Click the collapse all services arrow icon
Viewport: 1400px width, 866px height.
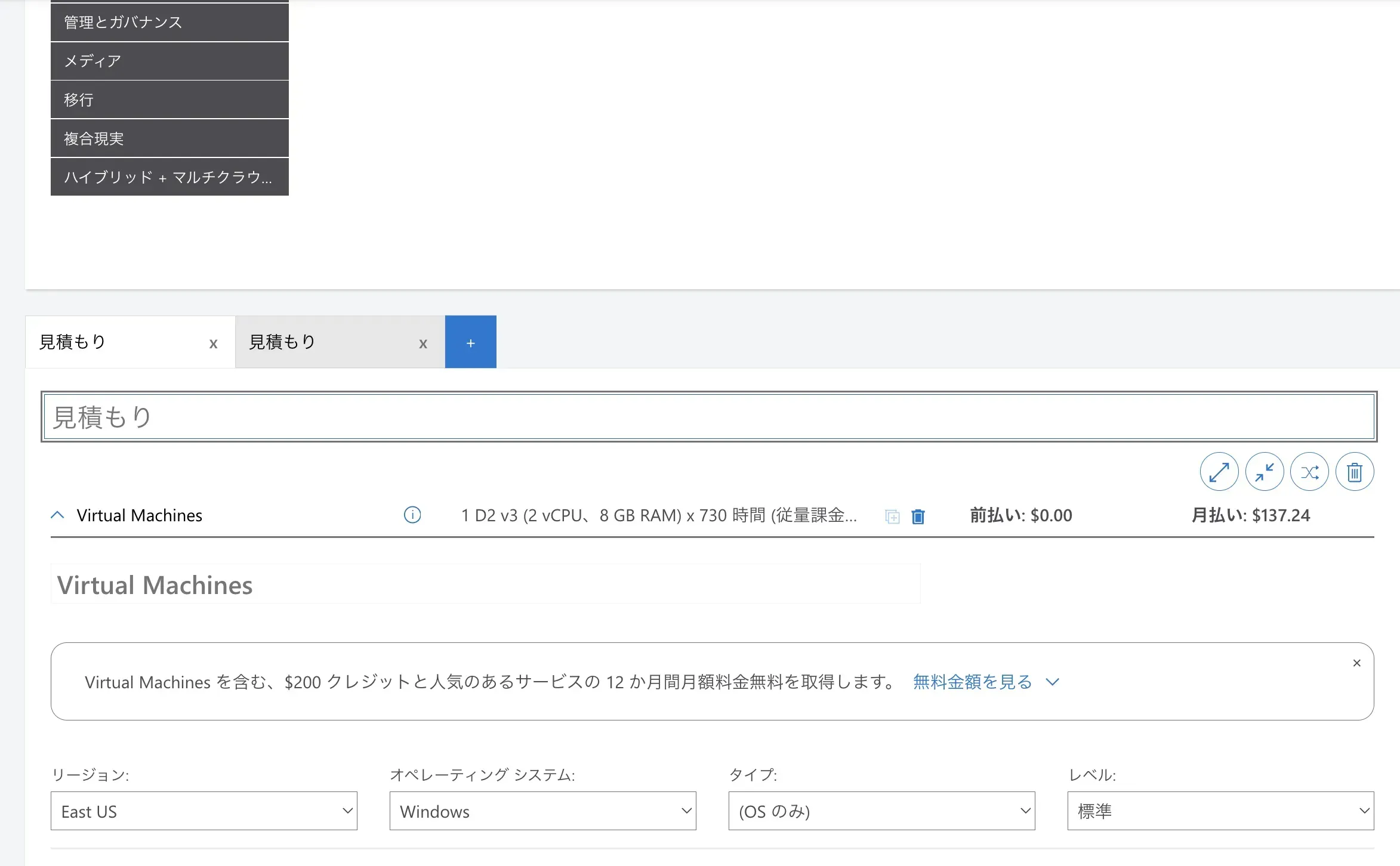click(1264, 472)
